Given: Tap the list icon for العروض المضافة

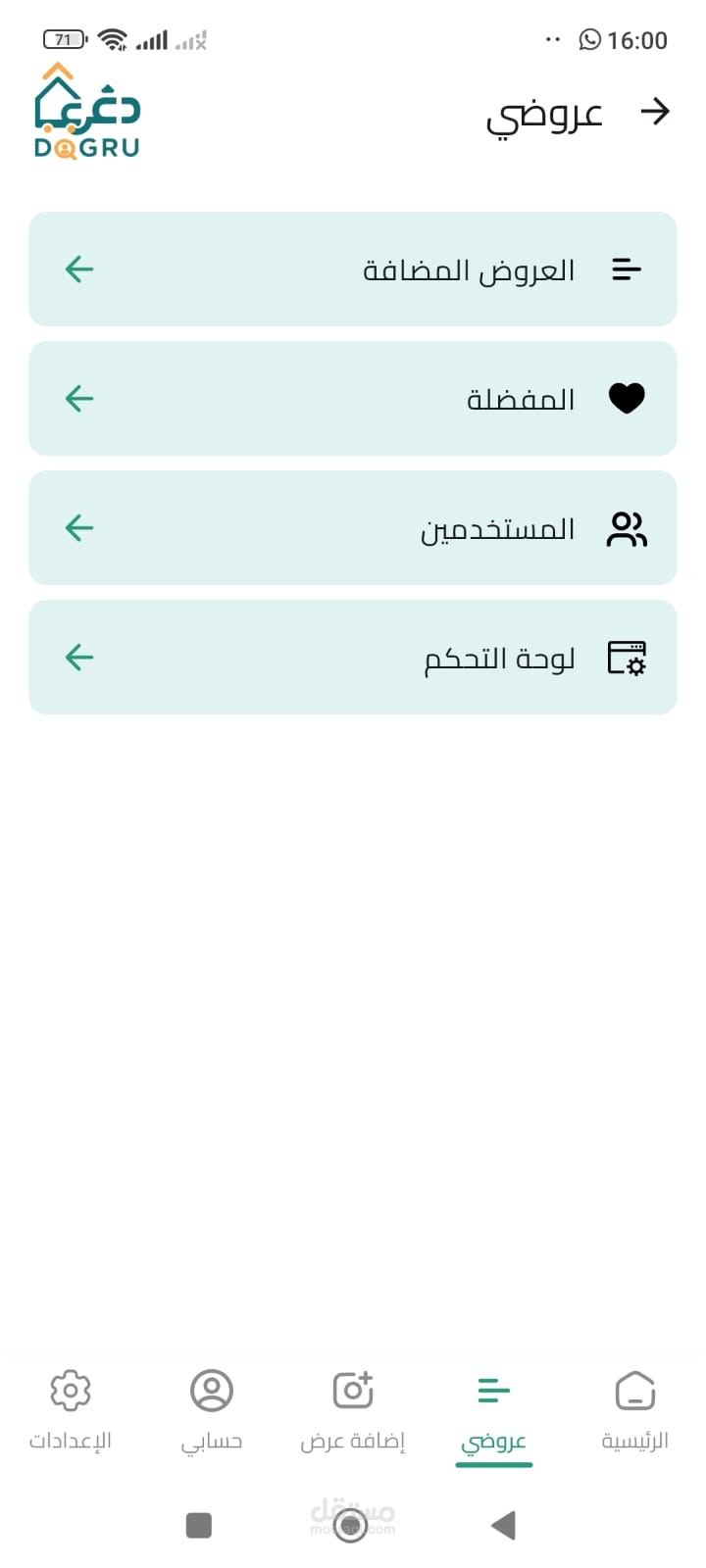Looking at the screenshot, I should pyautogui.click(x=627, y=269).
